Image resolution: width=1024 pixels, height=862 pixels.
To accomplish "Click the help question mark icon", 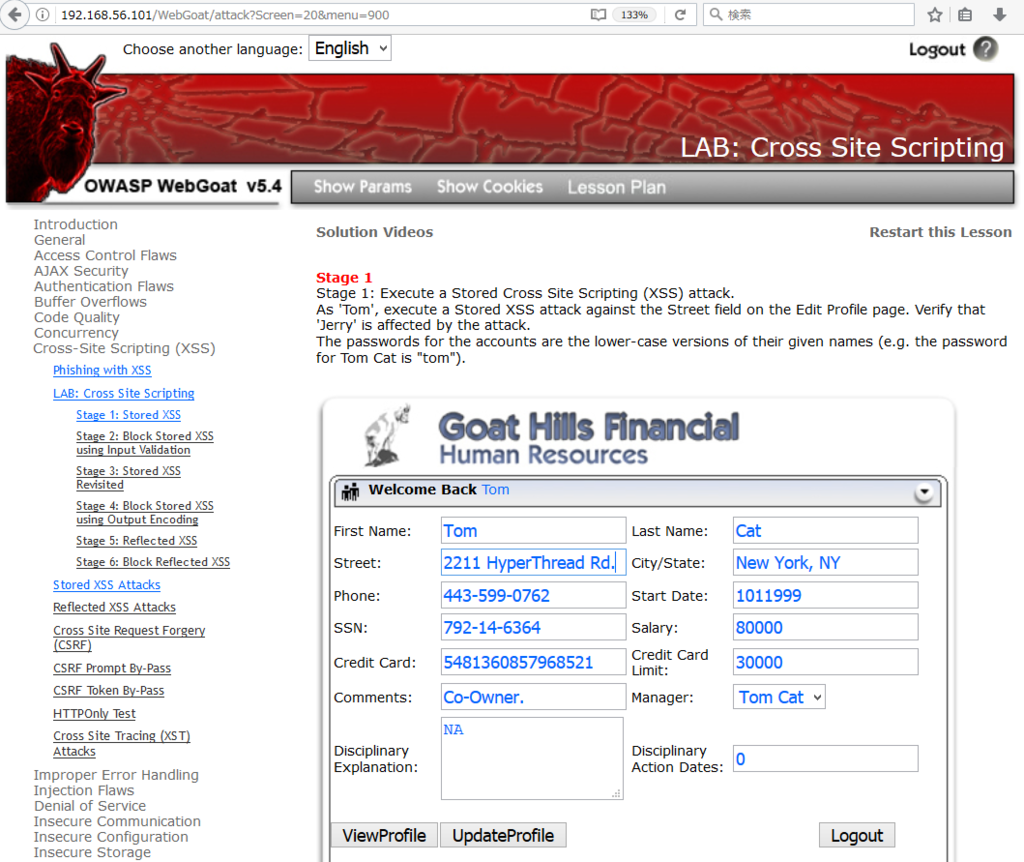I will (x=985, y=49).
